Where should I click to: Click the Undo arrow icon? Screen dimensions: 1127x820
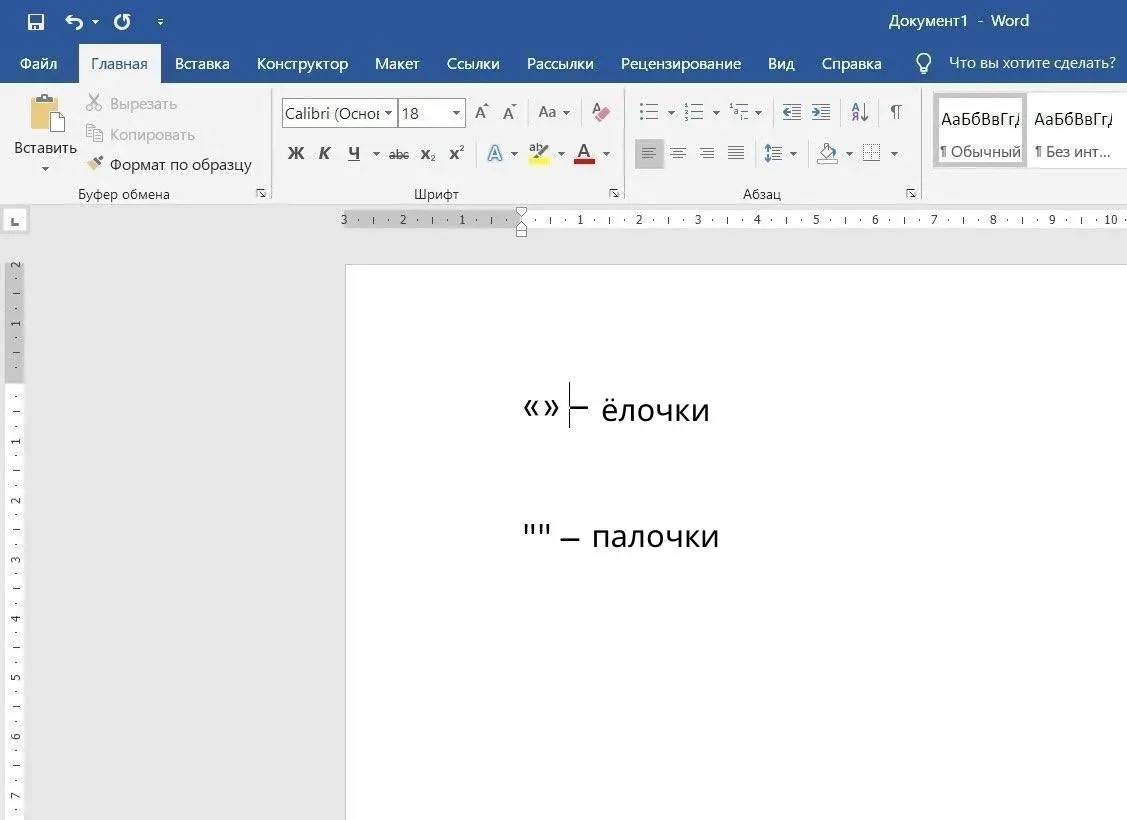74,21
